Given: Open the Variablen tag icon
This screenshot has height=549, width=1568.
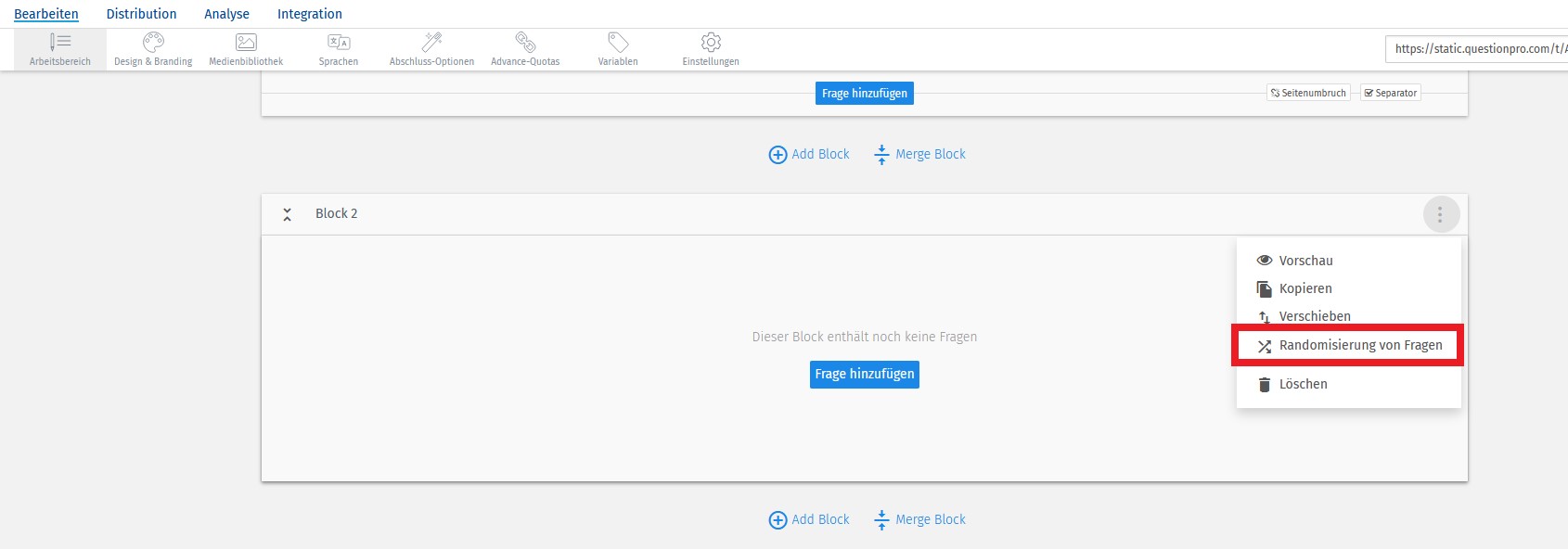Looking at the screenshot, I should (x=618, y=42).
